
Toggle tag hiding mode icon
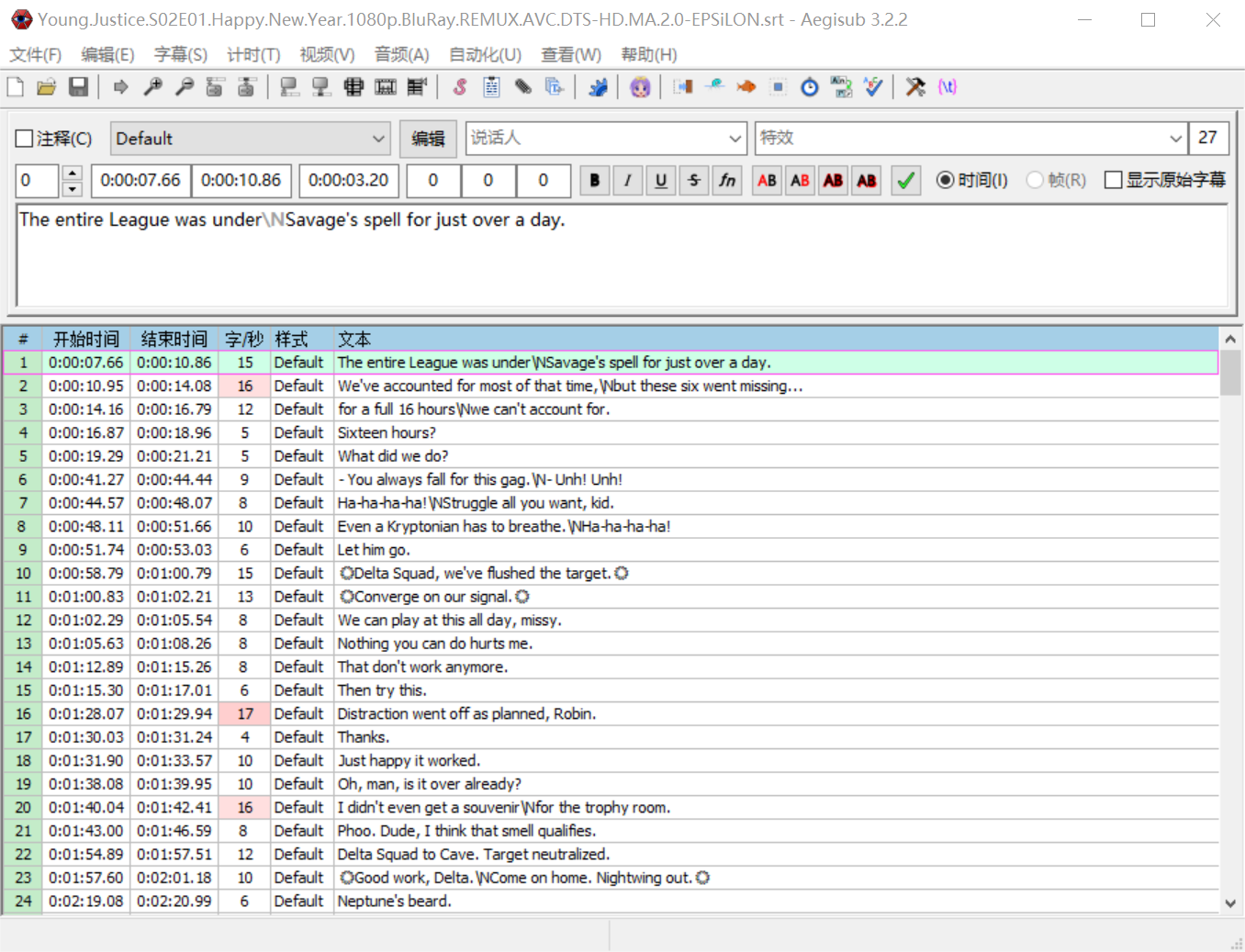[948, 87]
